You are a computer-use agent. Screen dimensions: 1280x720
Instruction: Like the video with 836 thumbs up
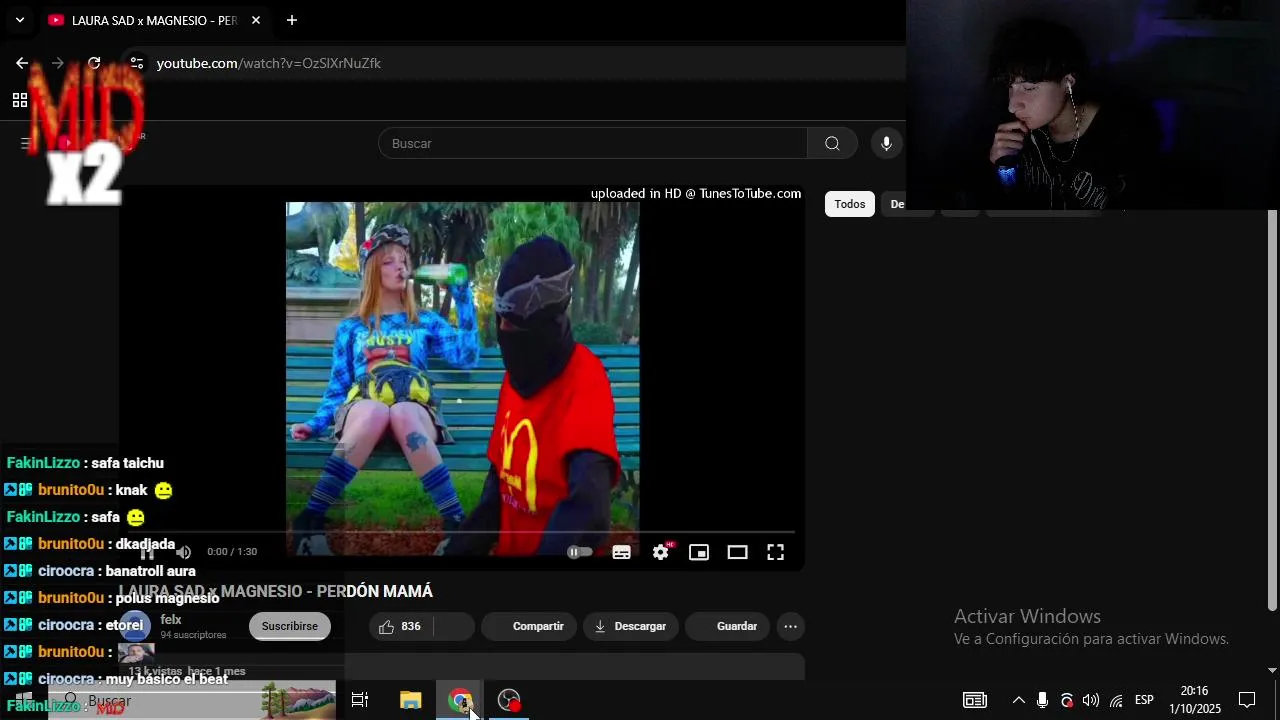point(399,626)
